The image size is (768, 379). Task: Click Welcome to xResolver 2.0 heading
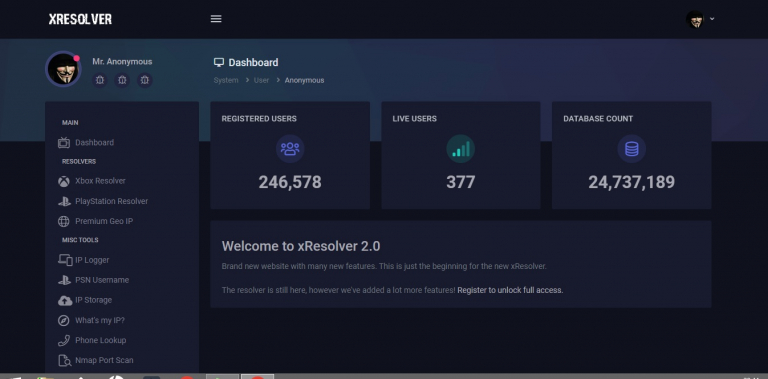point(301,246)
